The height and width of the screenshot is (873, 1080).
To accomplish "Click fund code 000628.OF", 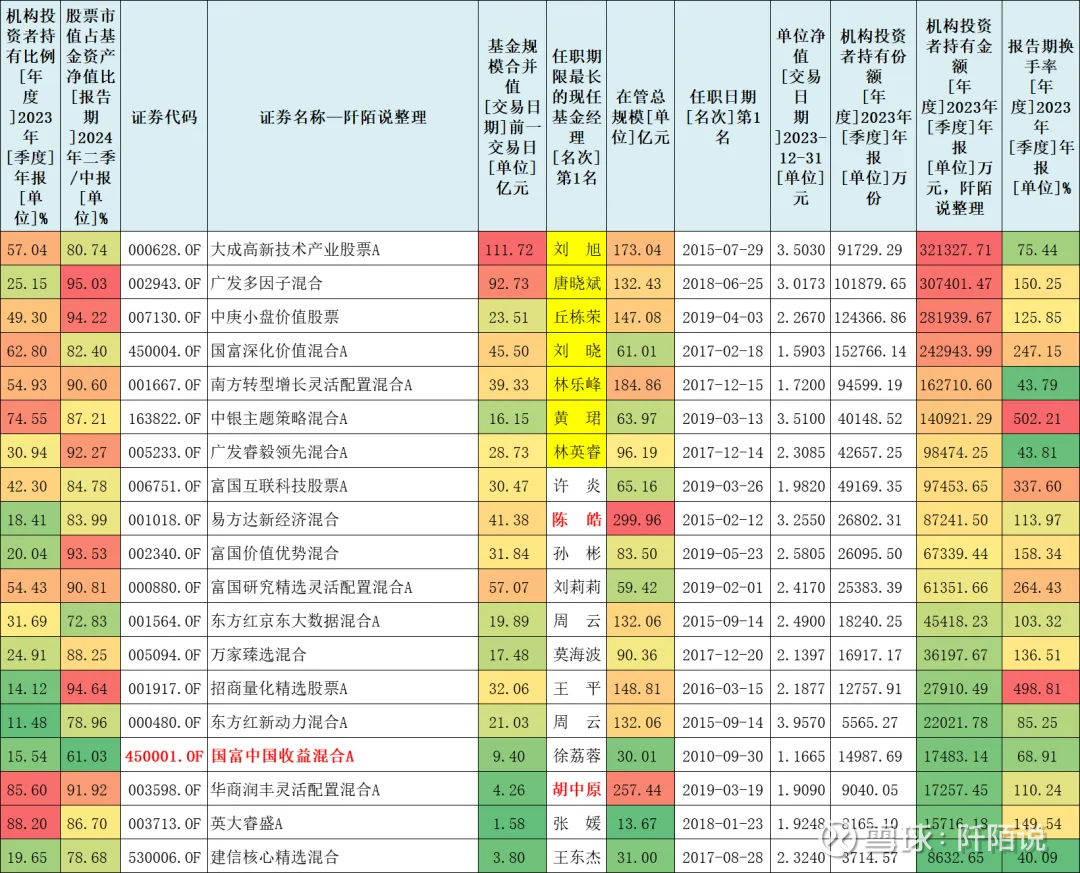I will pos(164,249).
